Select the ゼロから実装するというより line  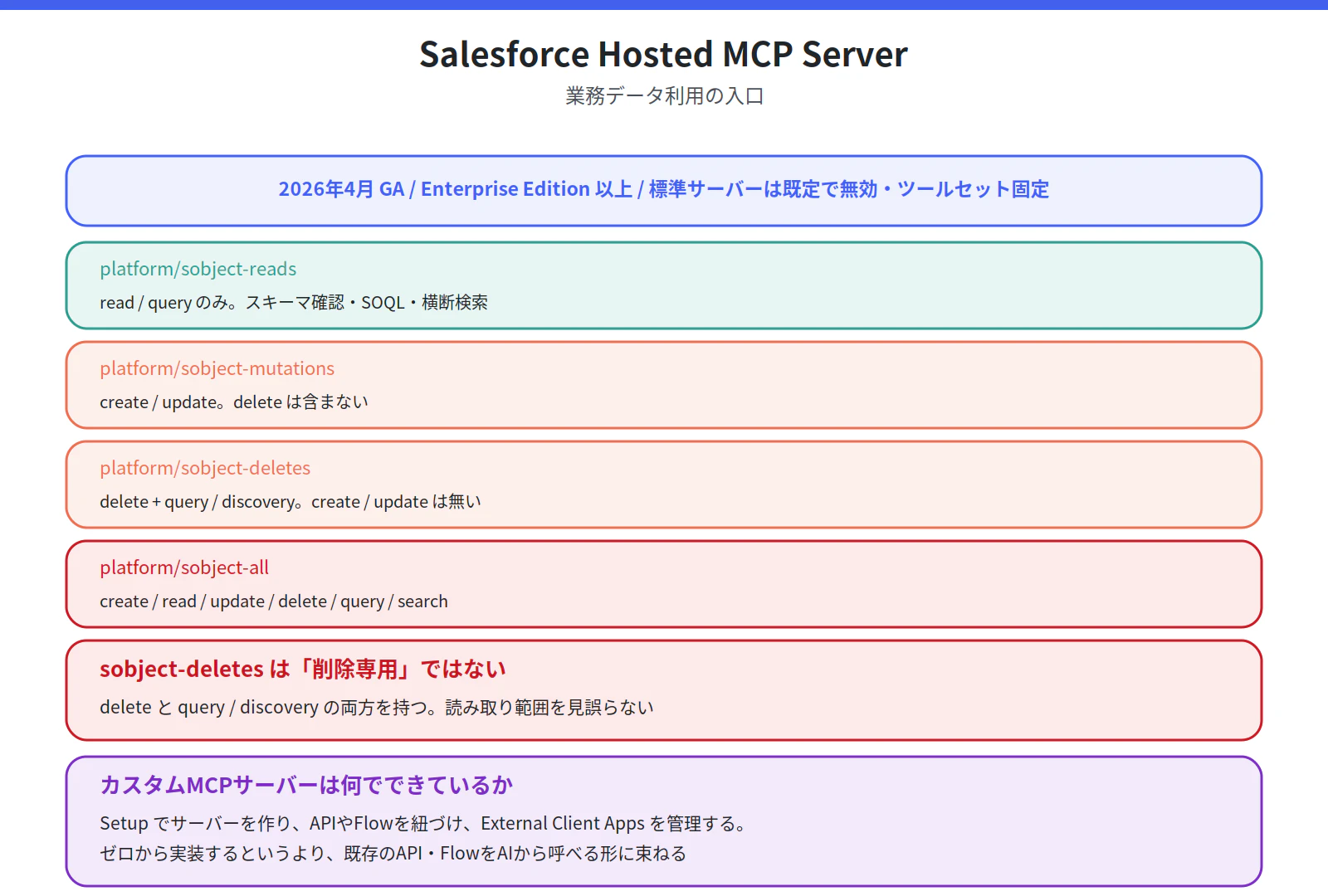pos(393,854)
